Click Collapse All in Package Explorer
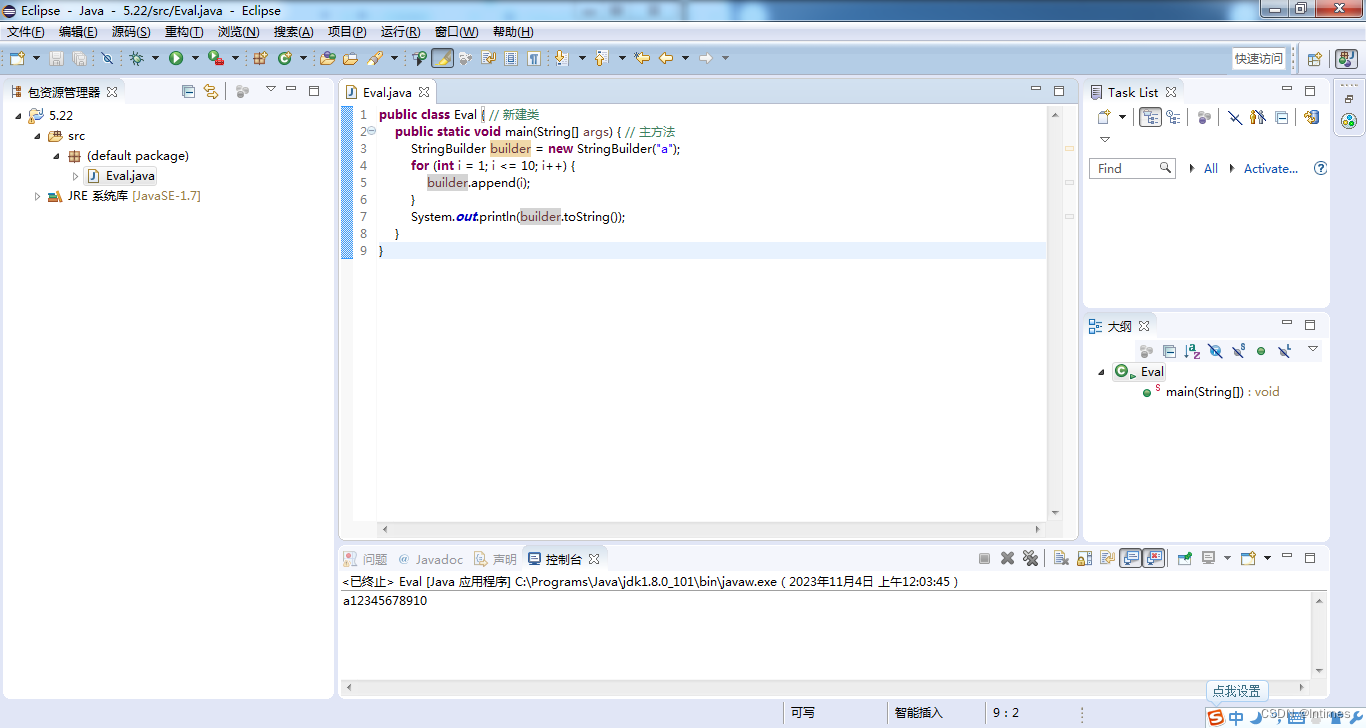This screenshot has height=728, width=1366. point(188,91)
